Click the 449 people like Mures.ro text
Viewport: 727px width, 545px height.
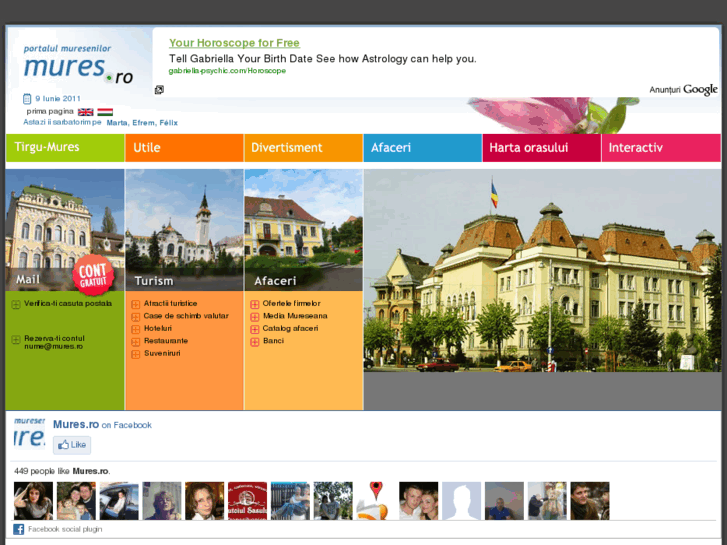(62, 471)
